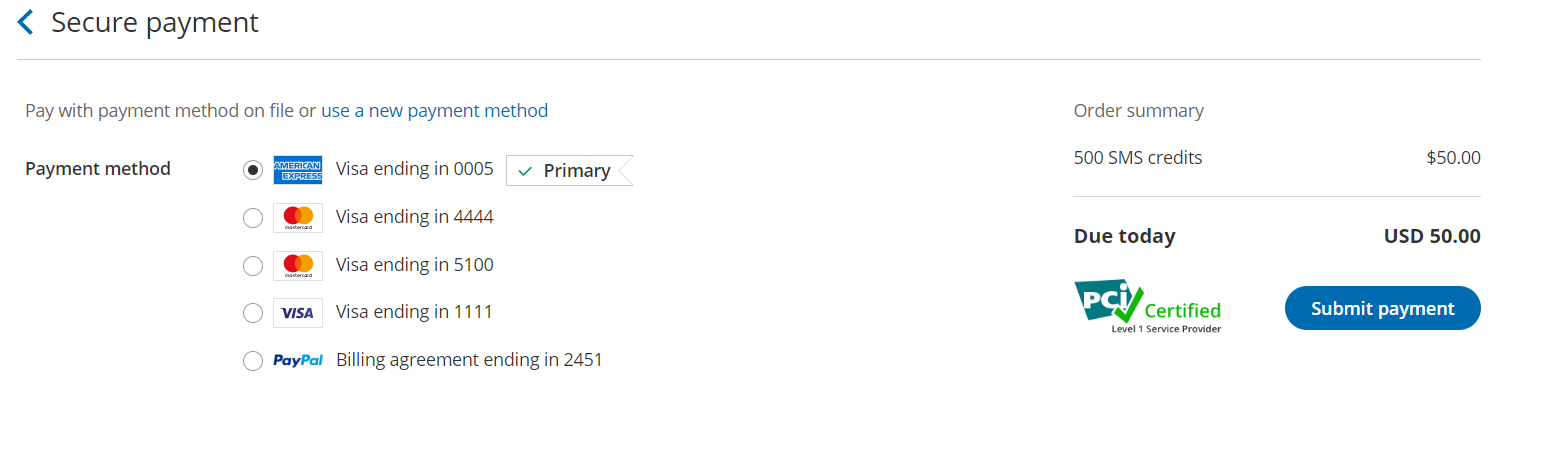The height and width of the screenshot is (455, 1541).
Task: Click the 'Secure payment' page heading
Action: click(155, 22)
